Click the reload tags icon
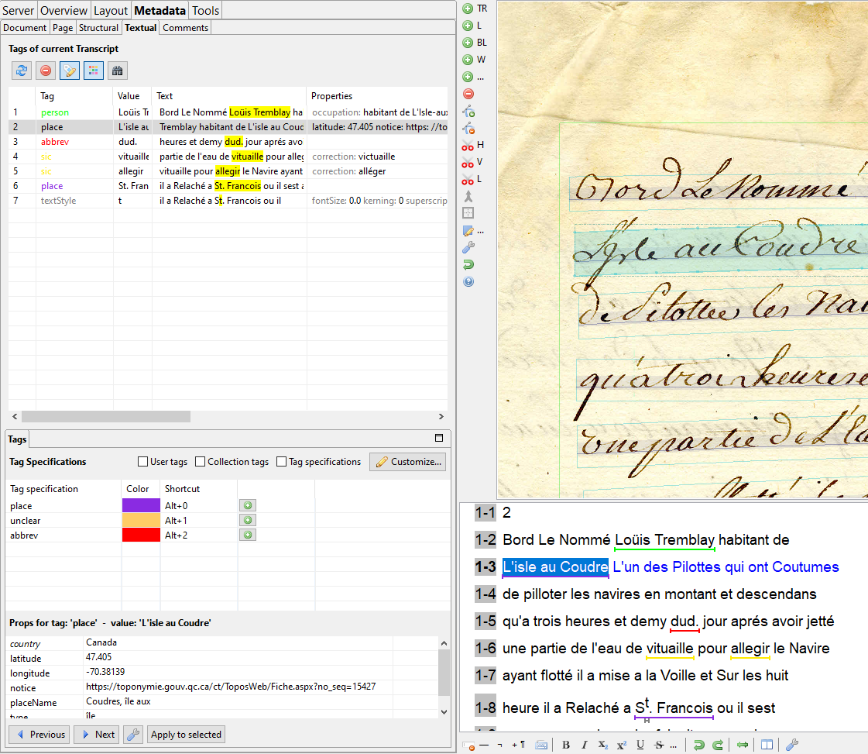 22,70
